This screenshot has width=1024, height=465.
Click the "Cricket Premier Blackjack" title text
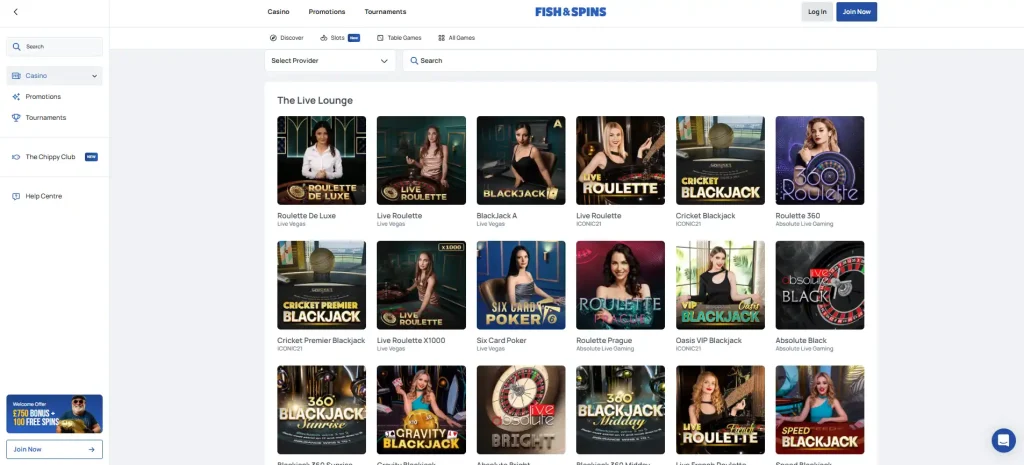[321, 340]
